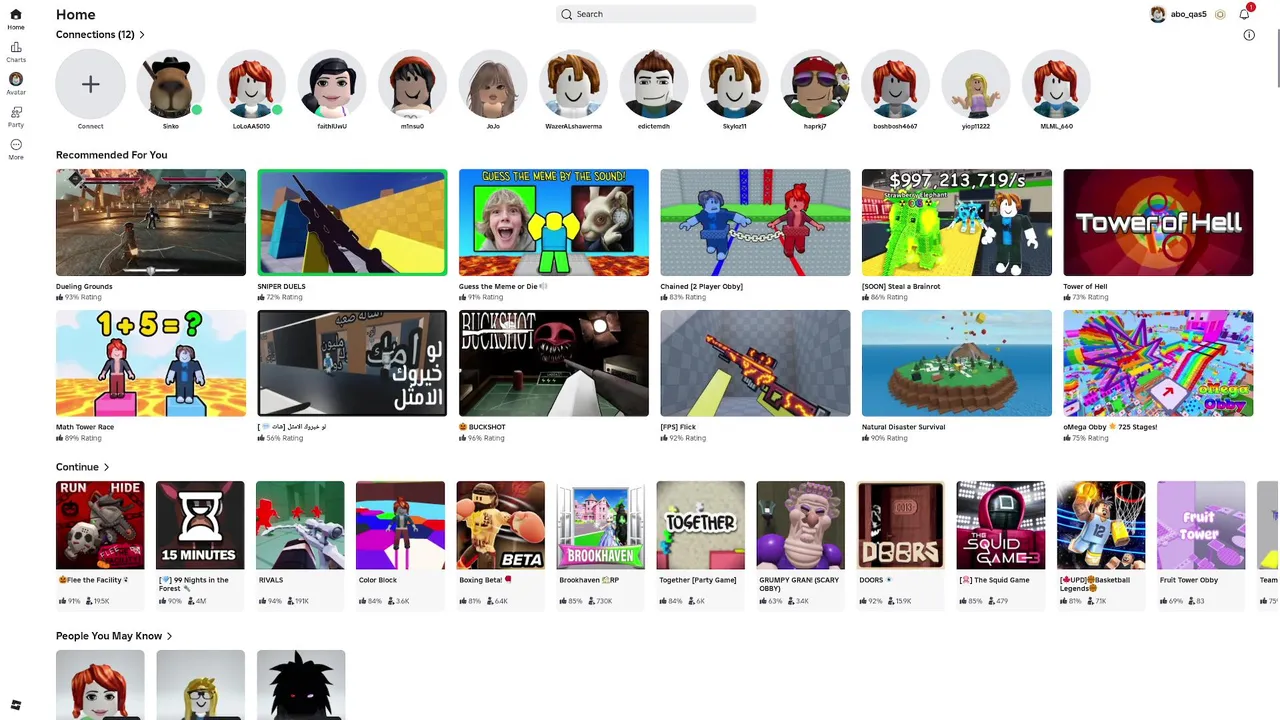Viewport: 1280px width, 720px height.
Task: Open black spiky suggested person card
Action: click(300, 684)
